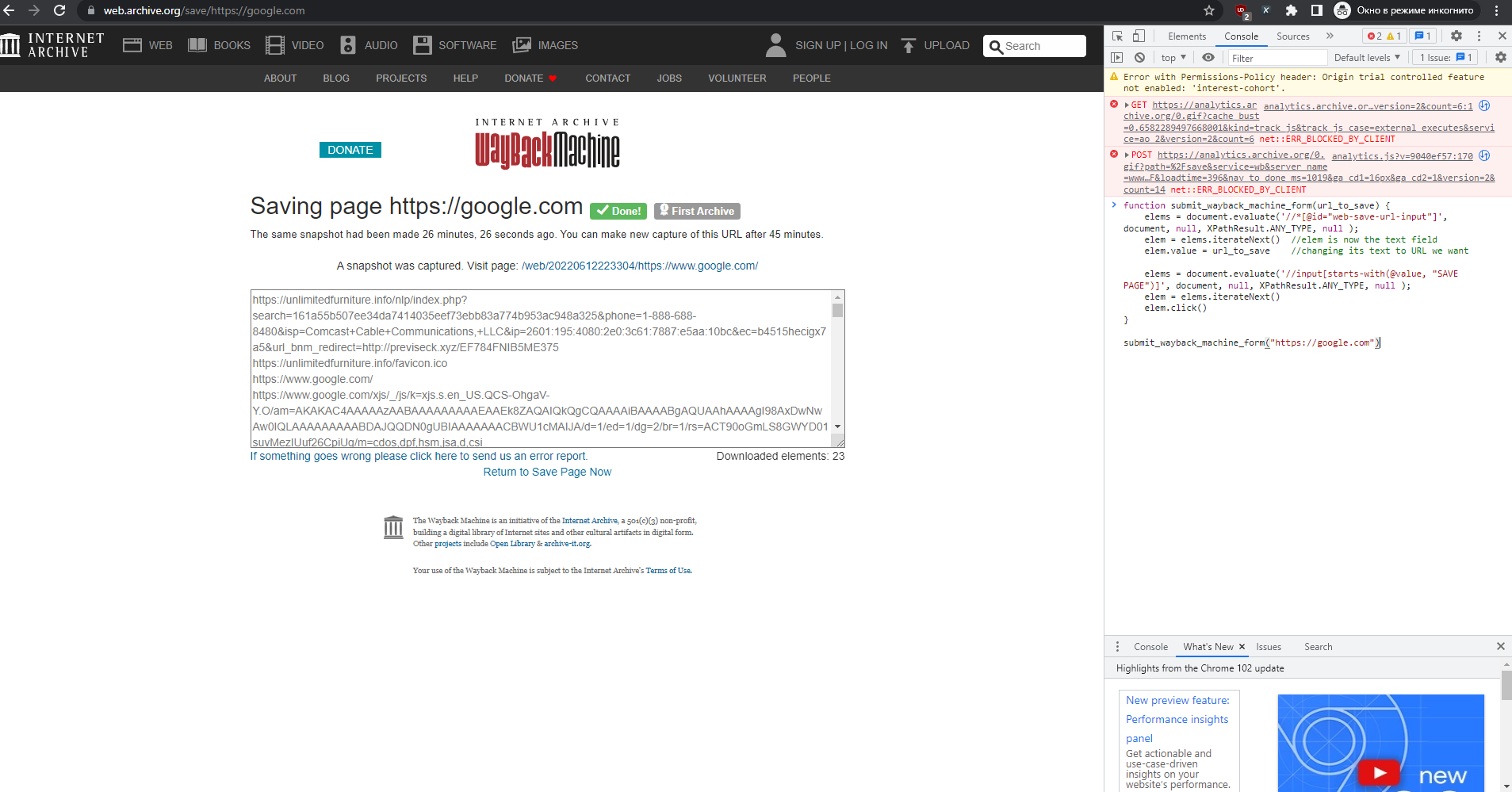Close the What's New drawer tab

pyautogui.click(x=1242, y=647)
